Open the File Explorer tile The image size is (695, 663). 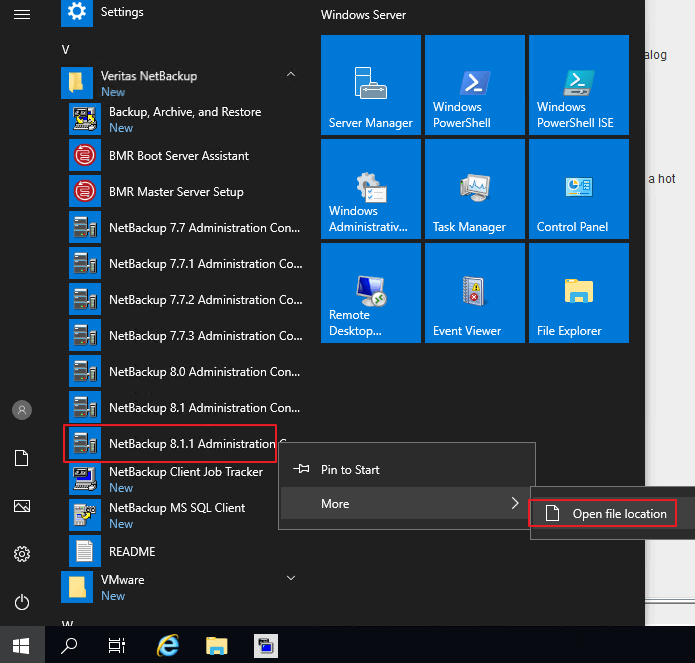[579, 293]
